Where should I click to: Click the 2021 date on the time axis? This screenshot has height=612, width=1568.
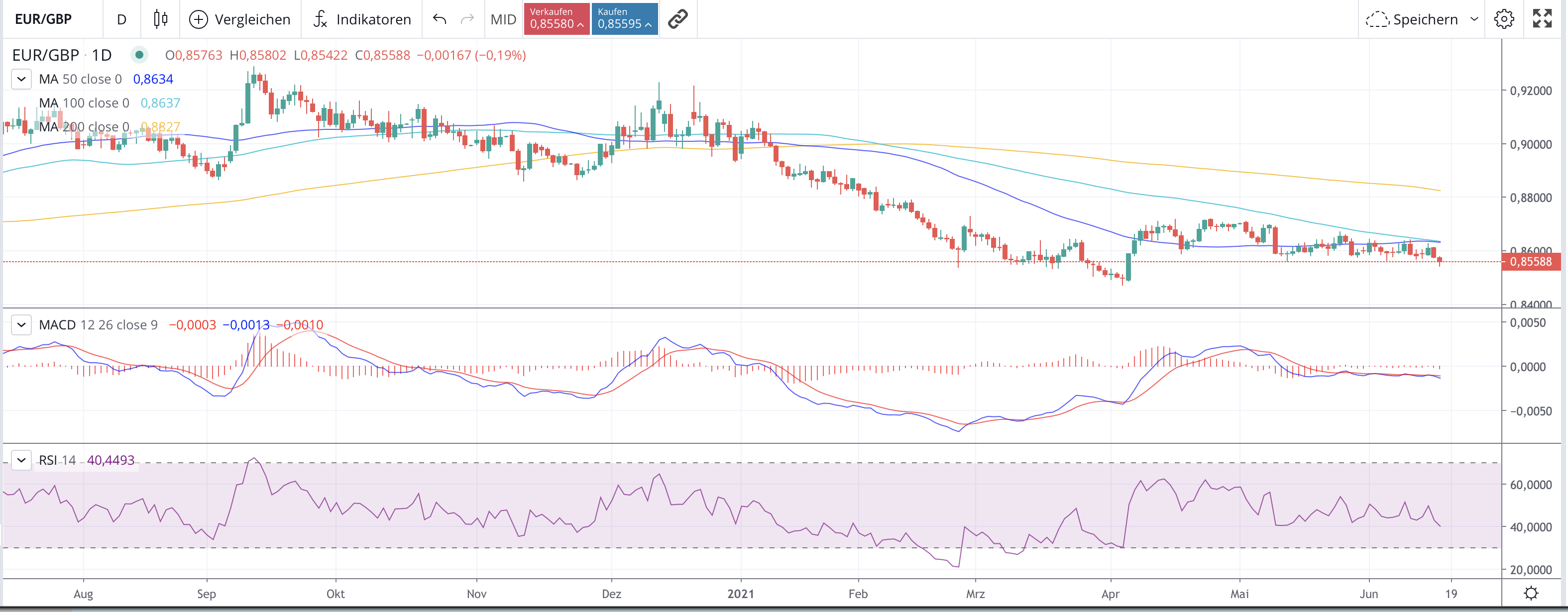(x=741, y=594)
